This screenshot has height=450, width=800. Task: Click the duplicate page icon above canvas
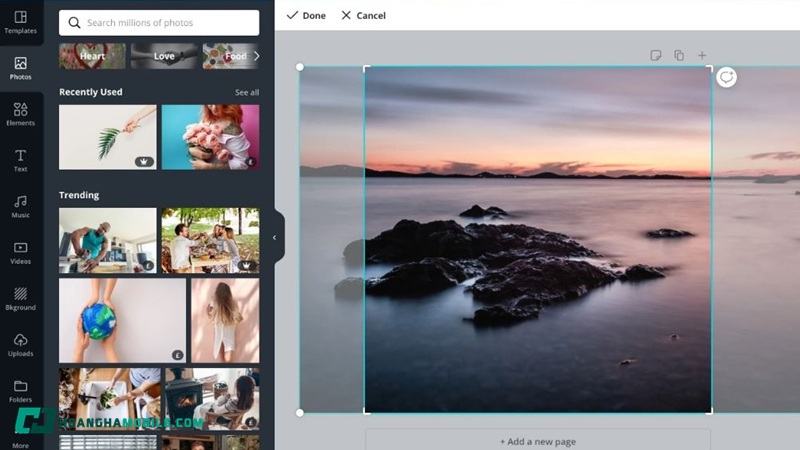679,56
